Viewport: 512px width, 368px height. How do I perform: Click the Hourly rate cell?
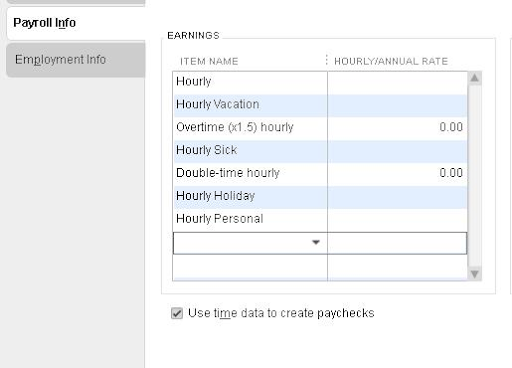[397, 82]
